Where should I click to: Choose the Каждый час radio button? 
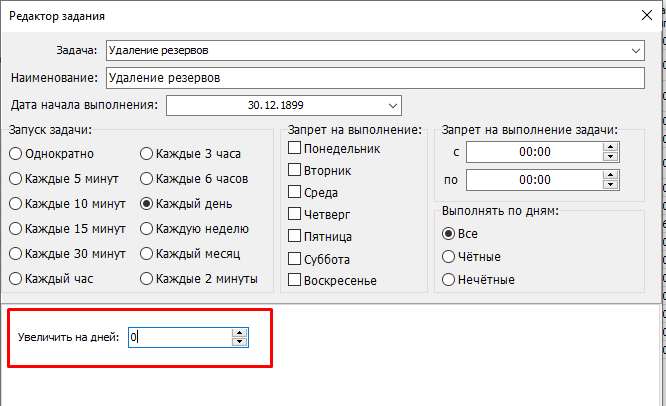coord(16,278)
